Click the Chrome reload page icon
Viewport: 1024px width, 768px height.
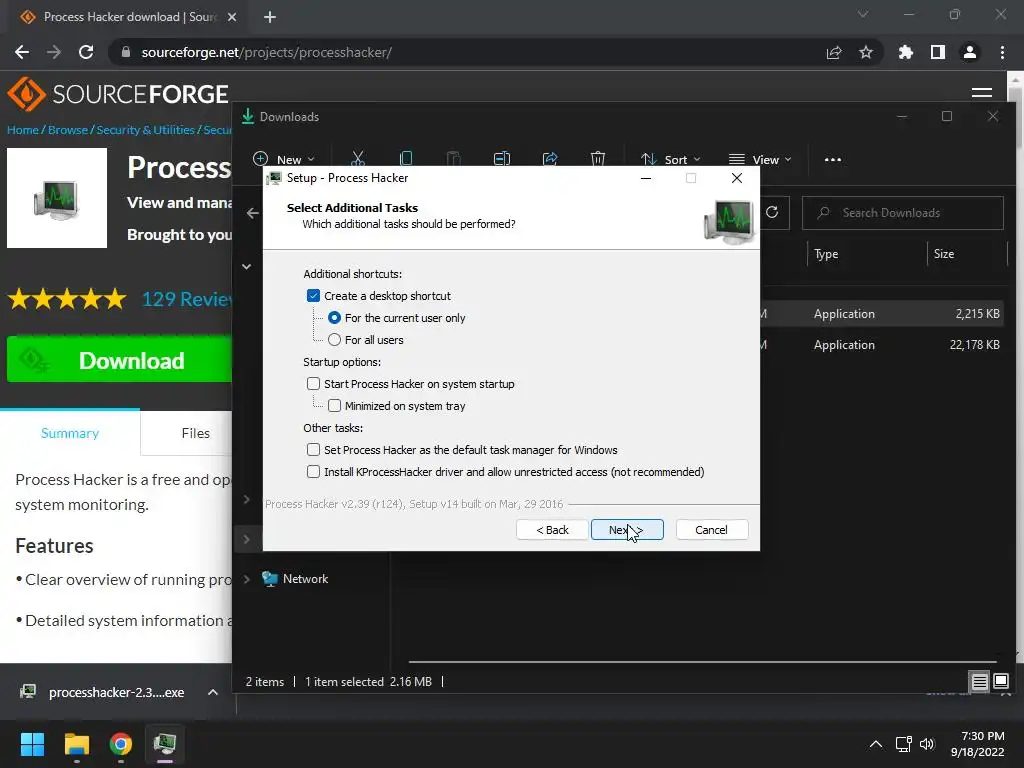(86, 52)
